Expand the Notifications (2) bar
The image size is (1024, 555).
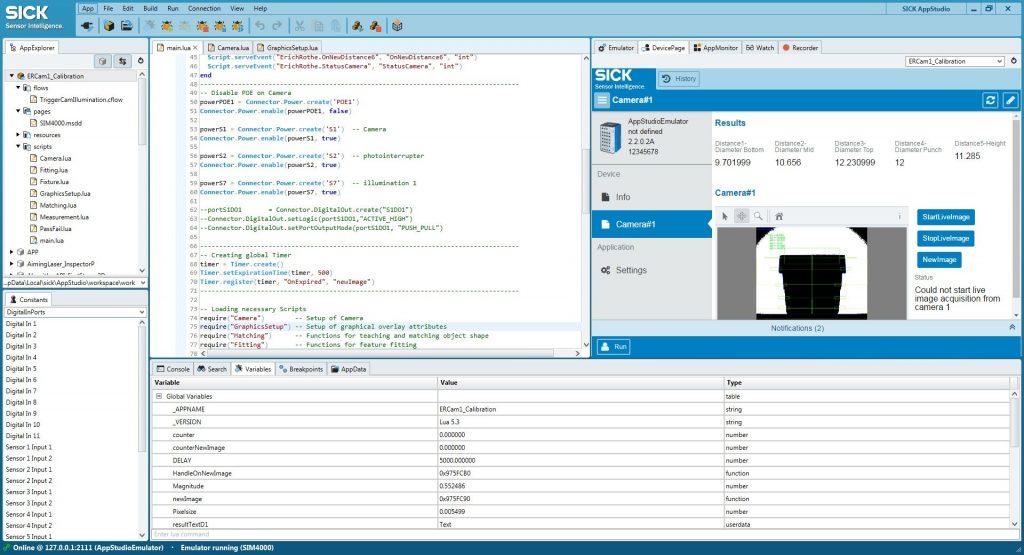point(1011,327)
